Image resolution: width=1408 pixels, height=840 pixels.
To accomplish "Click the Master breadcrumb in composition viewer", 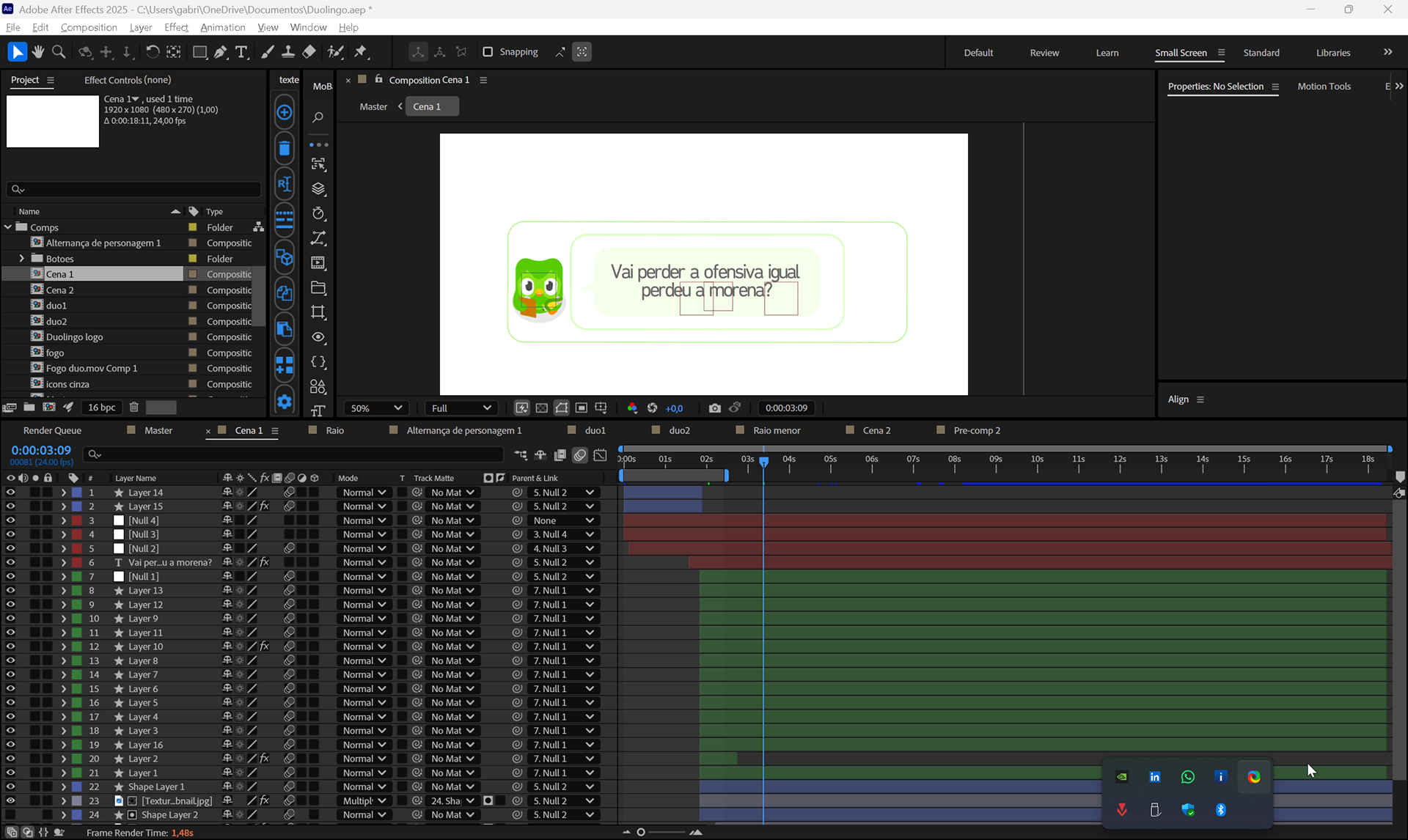I will coord(373,106).
